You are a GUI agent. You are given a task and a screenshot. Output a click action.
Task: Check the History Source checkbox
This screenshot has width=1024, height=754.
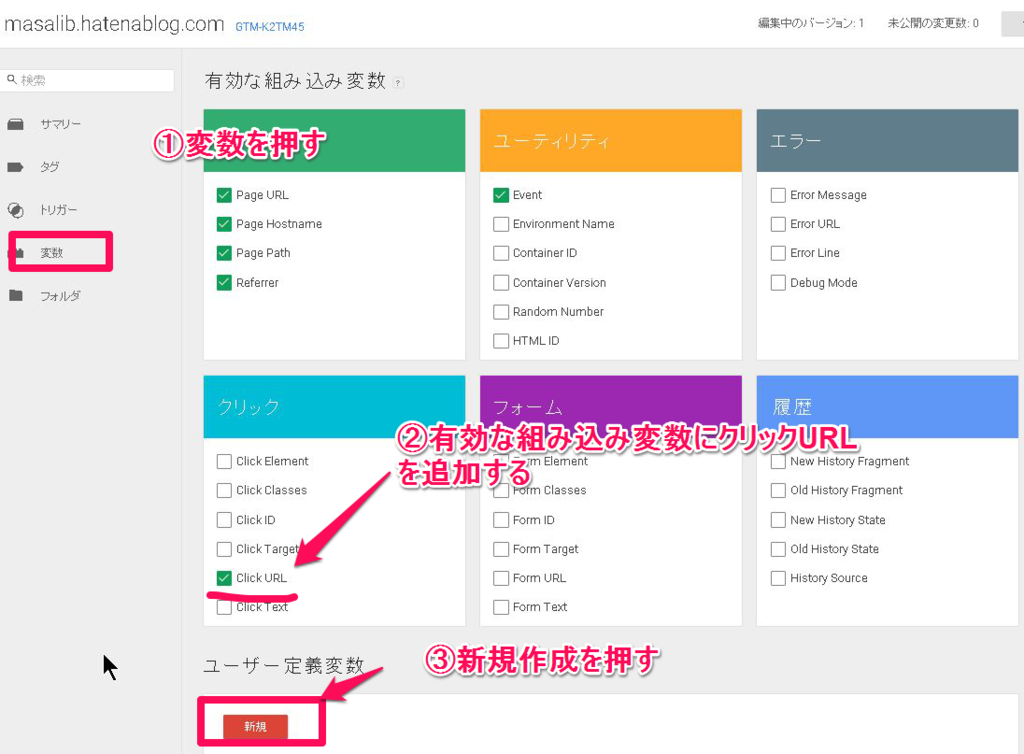point(778,578)
